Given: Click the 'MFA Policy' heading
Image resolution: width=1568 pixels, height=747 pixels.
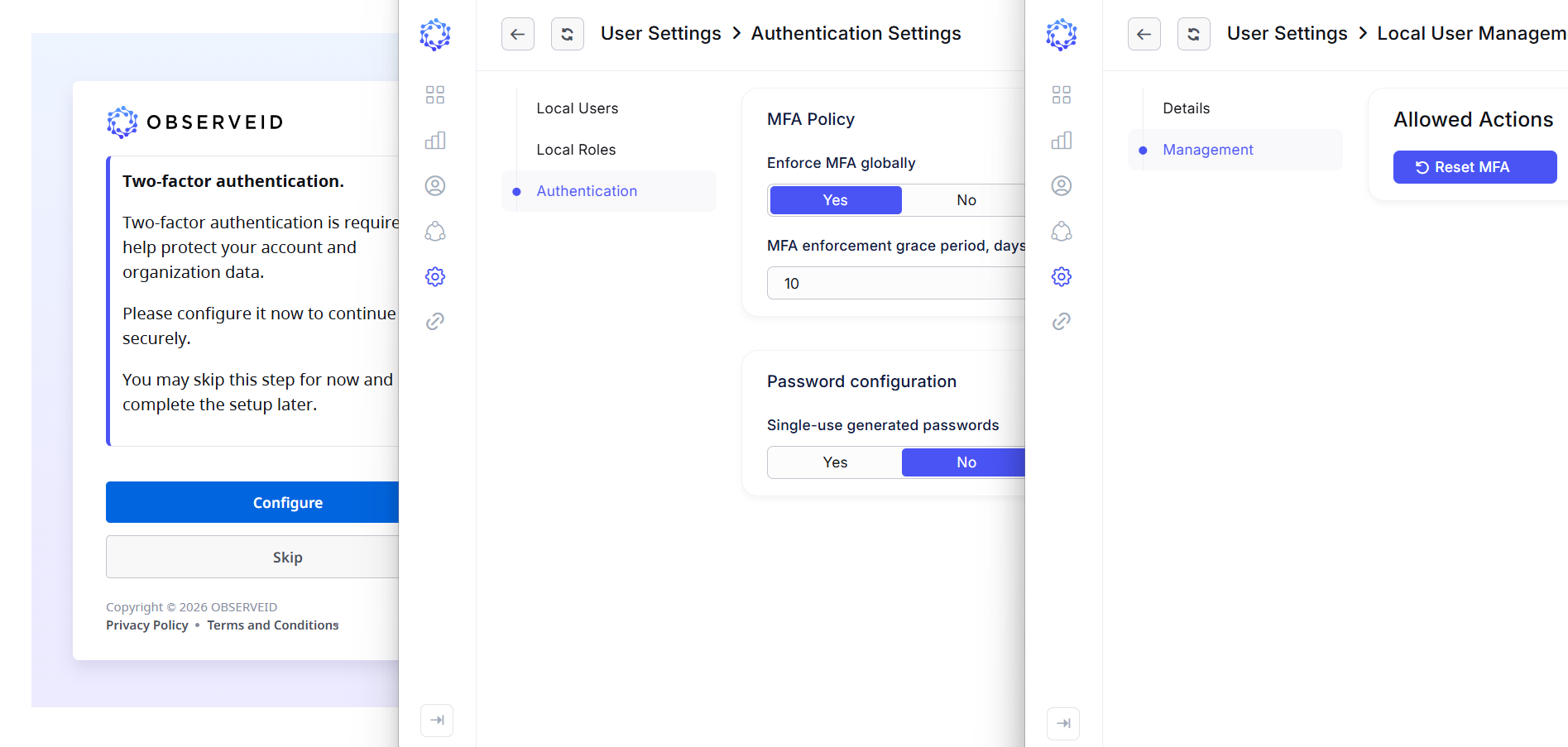Looking at the screenshot, I should point(811,119).
